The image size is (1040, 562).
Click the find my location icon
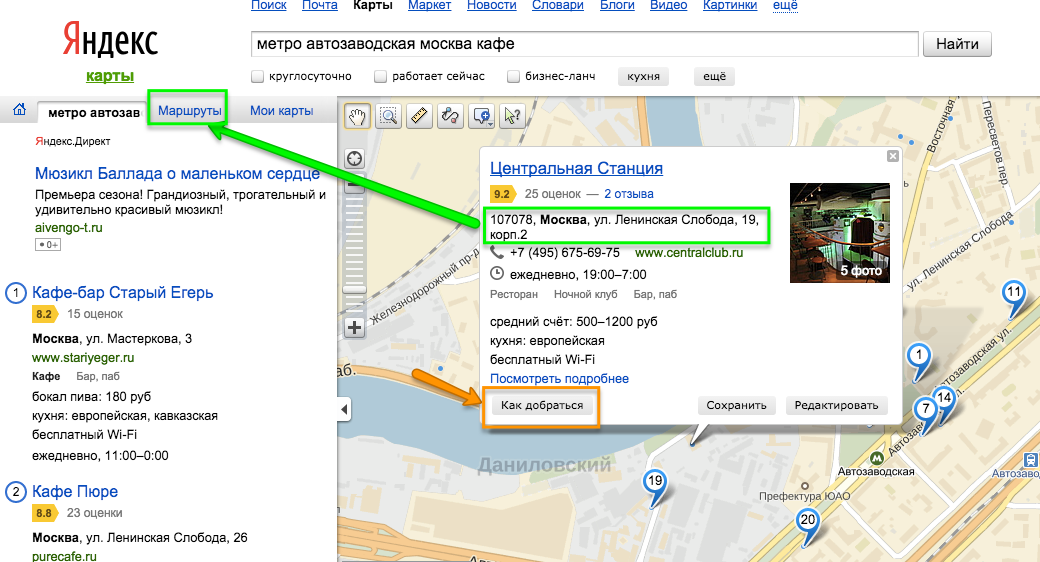tap(355, 159)
